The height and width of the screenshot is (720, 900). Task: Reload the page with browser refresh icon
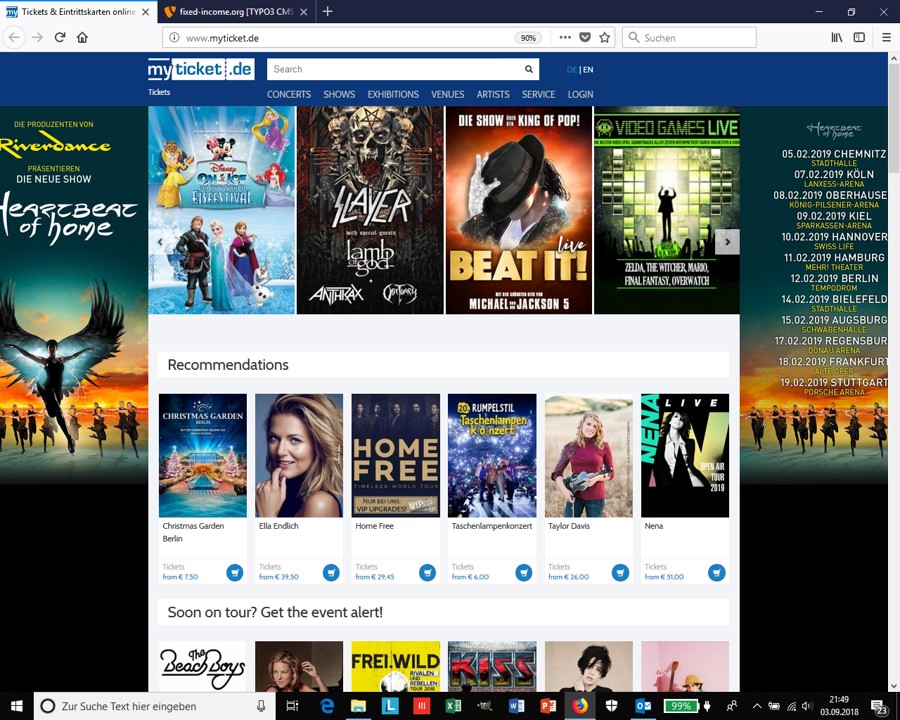pos(60,37)
